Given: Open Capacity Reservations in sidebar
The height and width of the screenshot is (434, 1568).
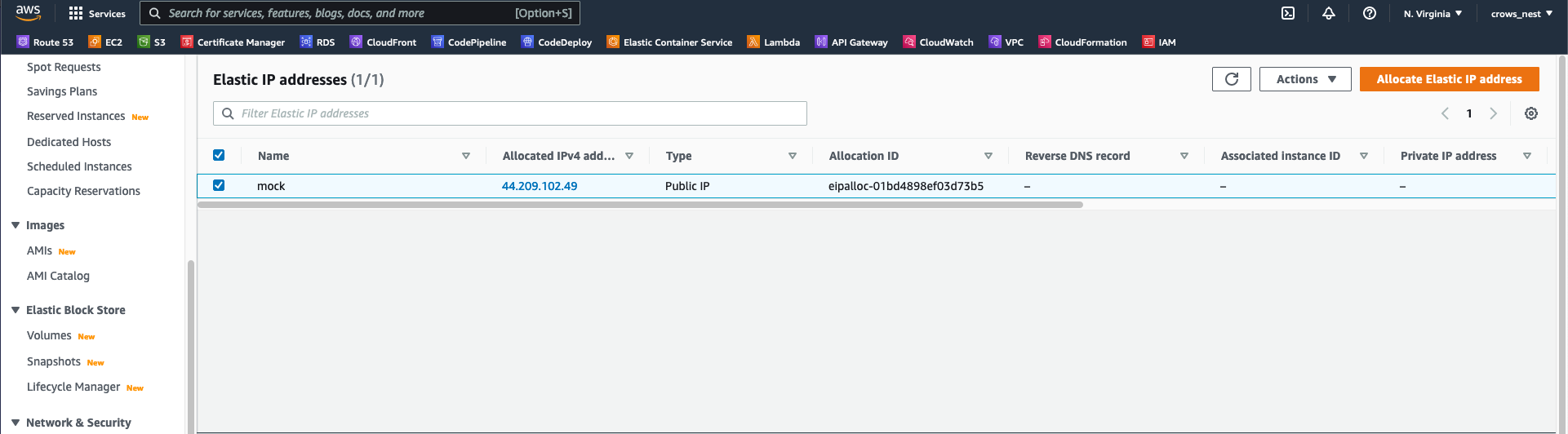Looking at the screenshot, I should (x=83, y=191).
